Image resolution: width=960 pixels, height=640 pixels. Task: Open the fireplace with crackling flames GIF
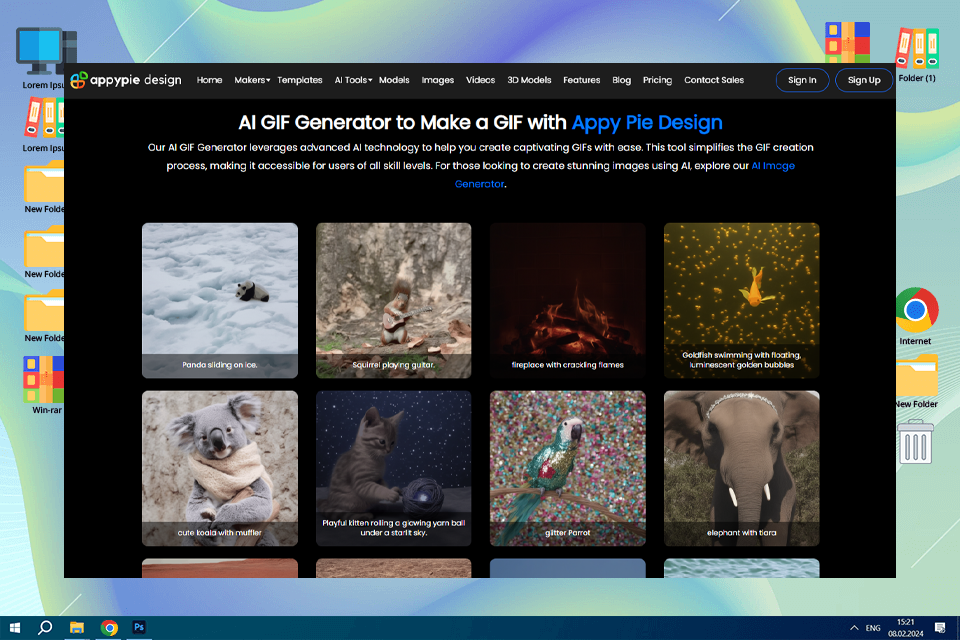[568, 300]
